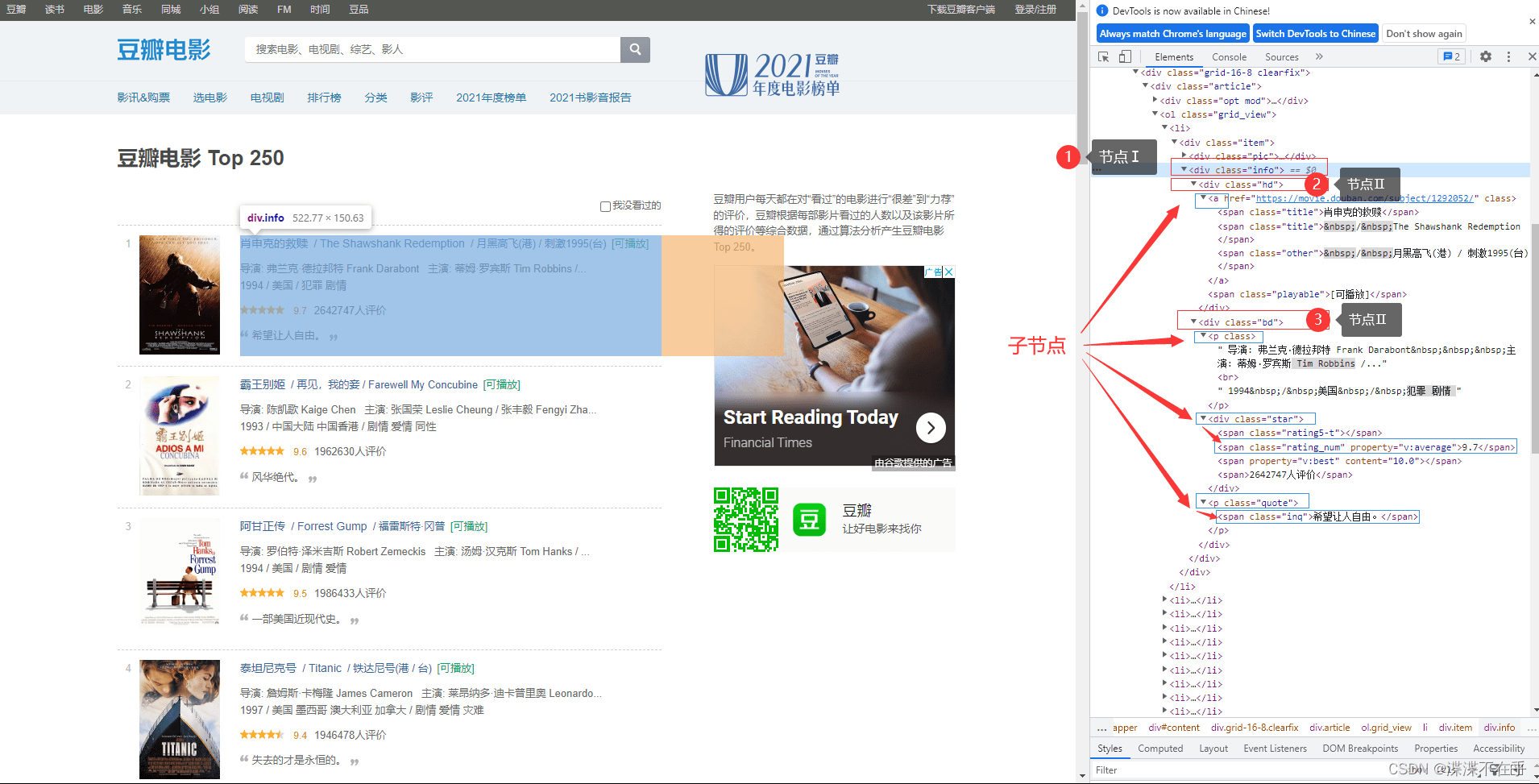This screenshot has height=784, width=1539.
Task: Click Always match Chrome's language button
Action: (1172, 34)
